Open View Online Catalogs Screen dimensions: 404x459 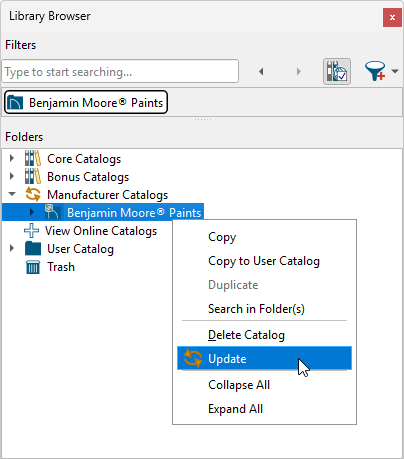coord(101,231)
